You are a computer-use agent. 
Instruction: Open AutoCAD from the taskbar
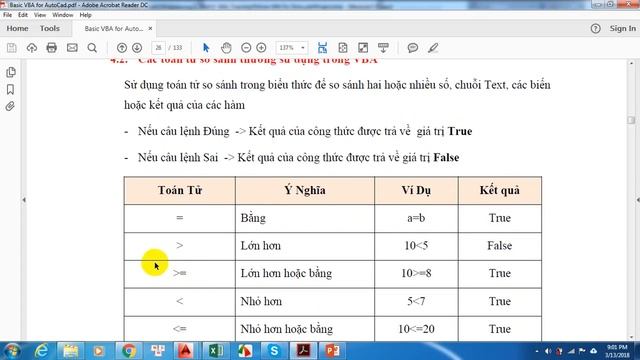click(x=186, y=351)
